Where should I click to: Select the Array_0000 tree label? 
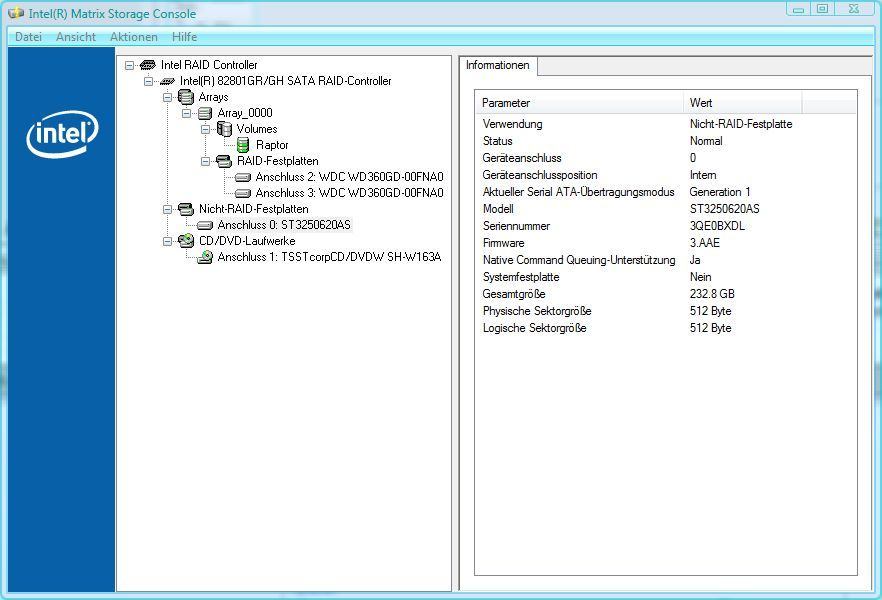point(245,113)
